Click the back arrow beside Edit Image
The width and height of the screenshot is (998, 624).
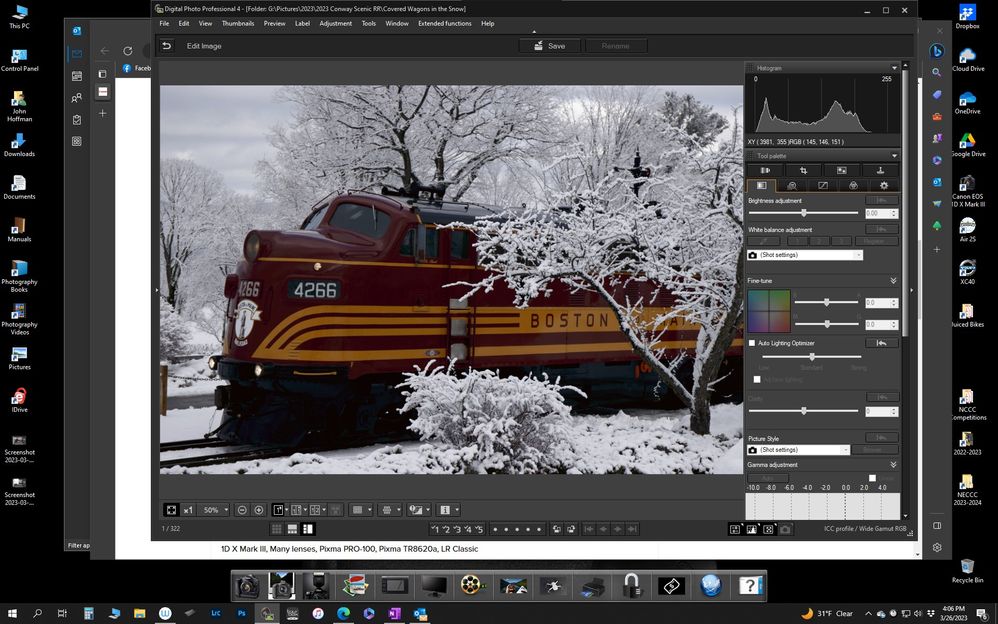click(x=167, y=46)
